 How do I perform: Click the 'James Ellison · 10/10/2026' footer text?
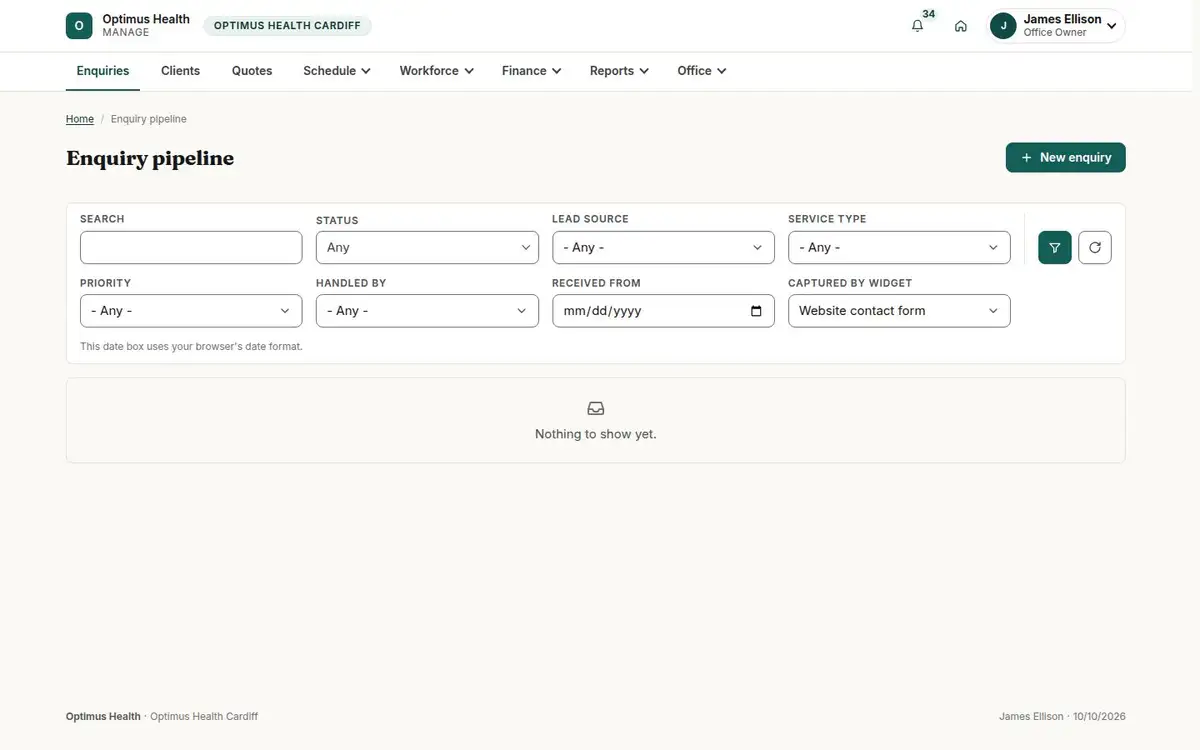tap(1062, 716)
